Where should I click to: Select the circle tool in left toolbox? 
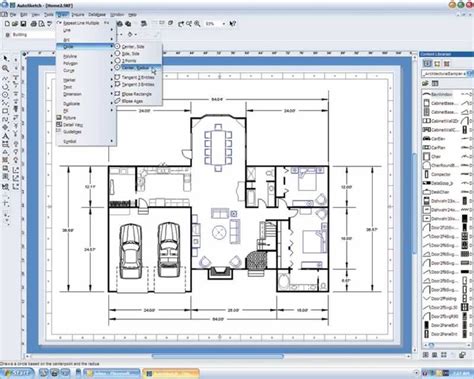[x=6, y=95]
